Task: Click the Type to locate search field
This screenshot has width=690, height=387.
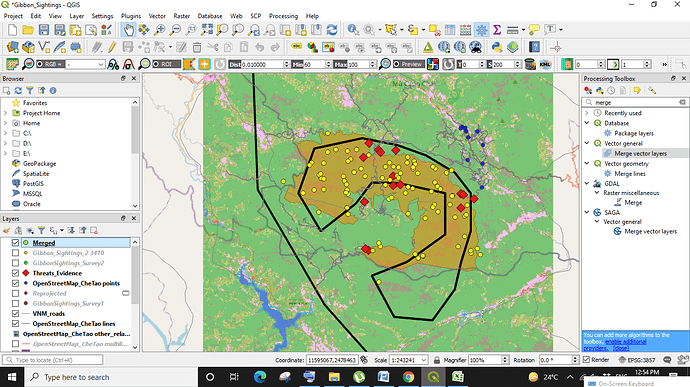Action: [x=53, y=360]
